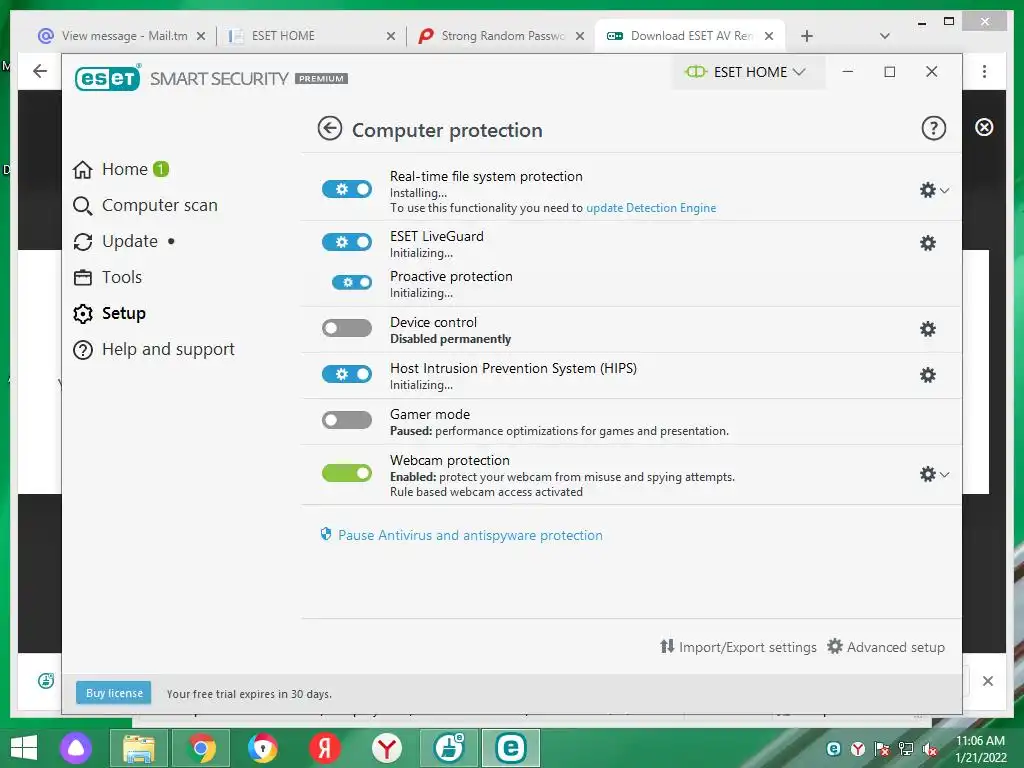The image size is (1024, 768).
Task: Click the Buy license button
Action: click(x=114, y=693)
